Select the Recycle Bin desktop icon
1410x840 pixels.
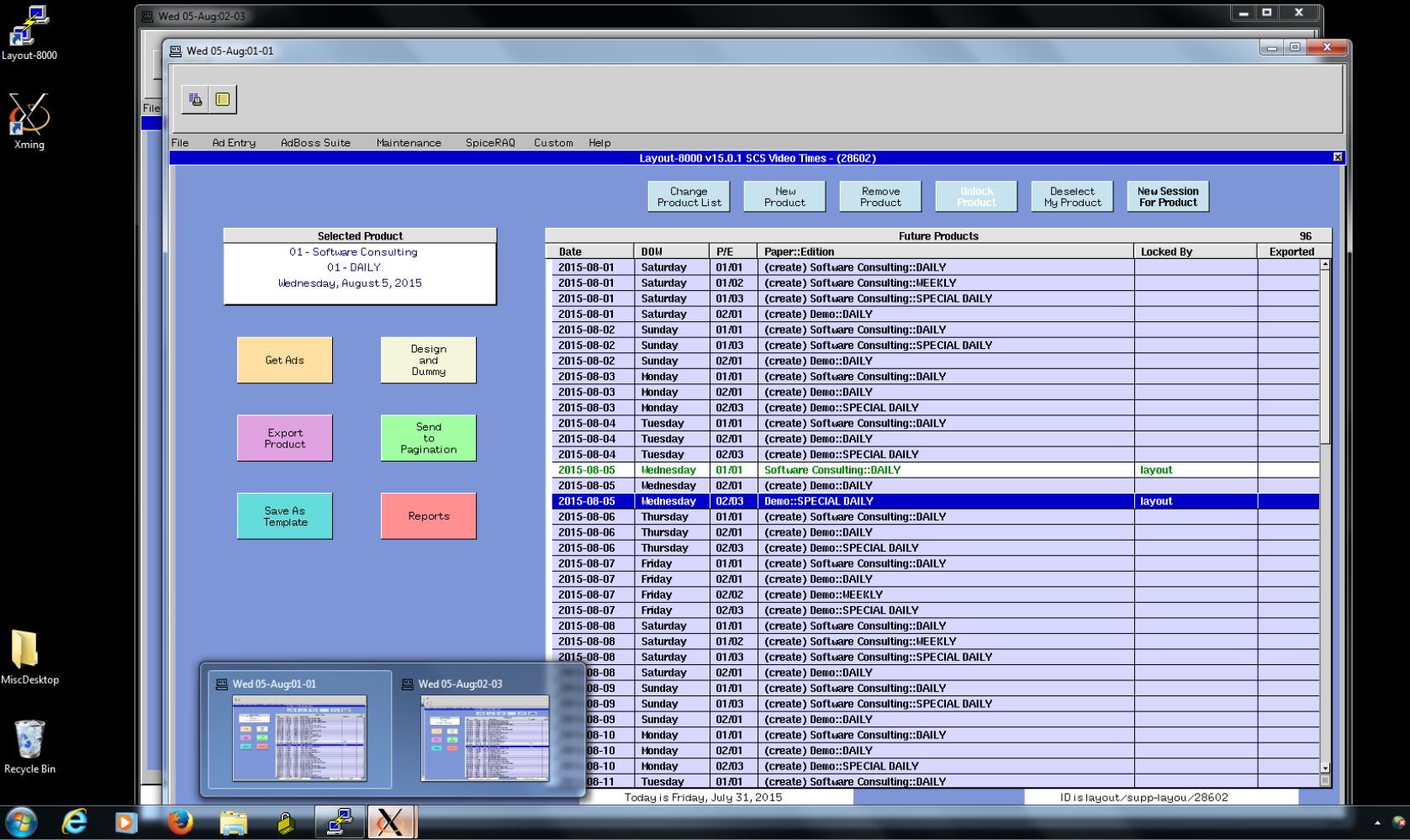[29, 746]
